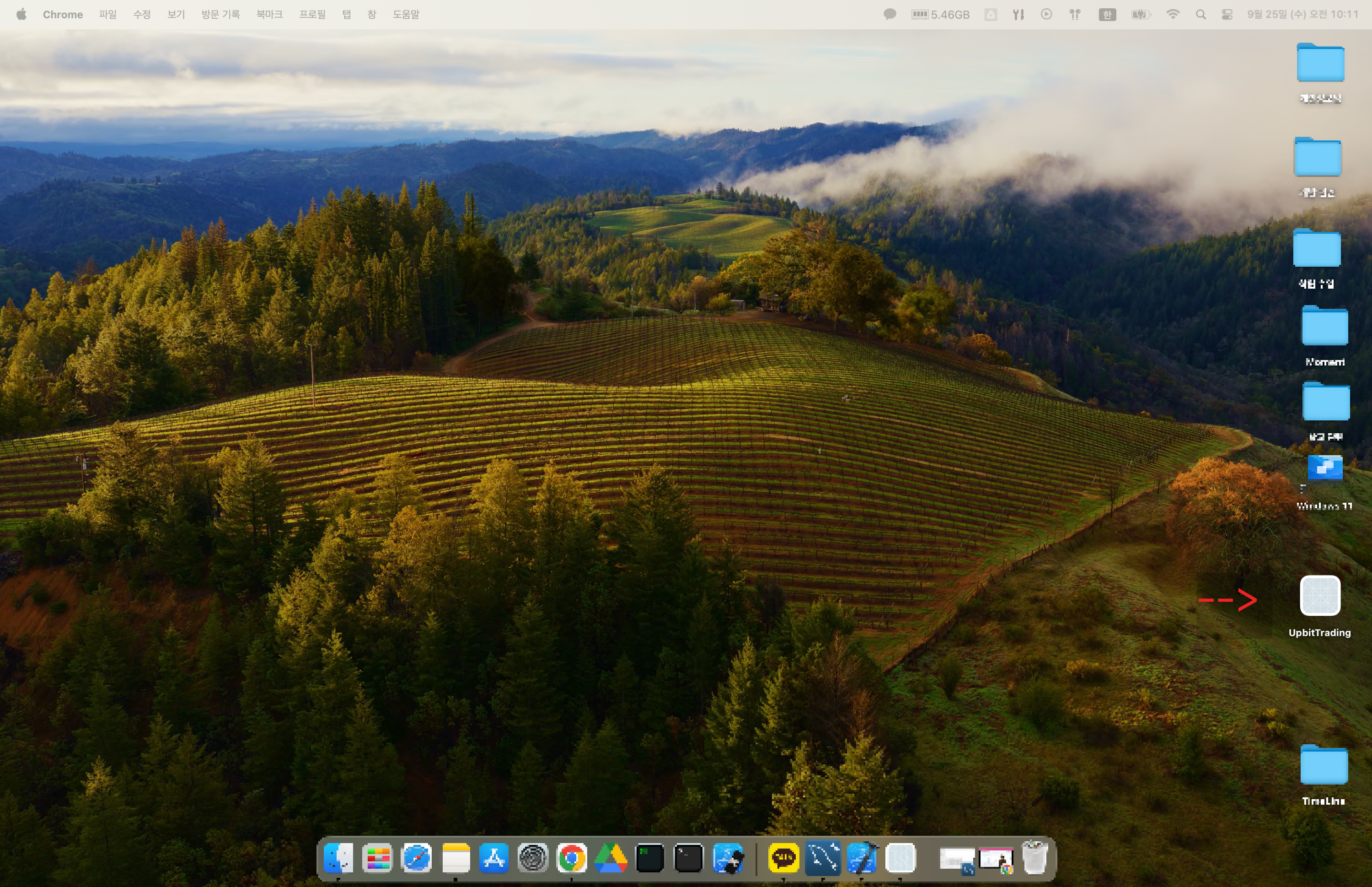Open the AirPods menu bar dropdown
Image resolution: width=1372 pixels, height=887 pixels.
coord(1075,14)
